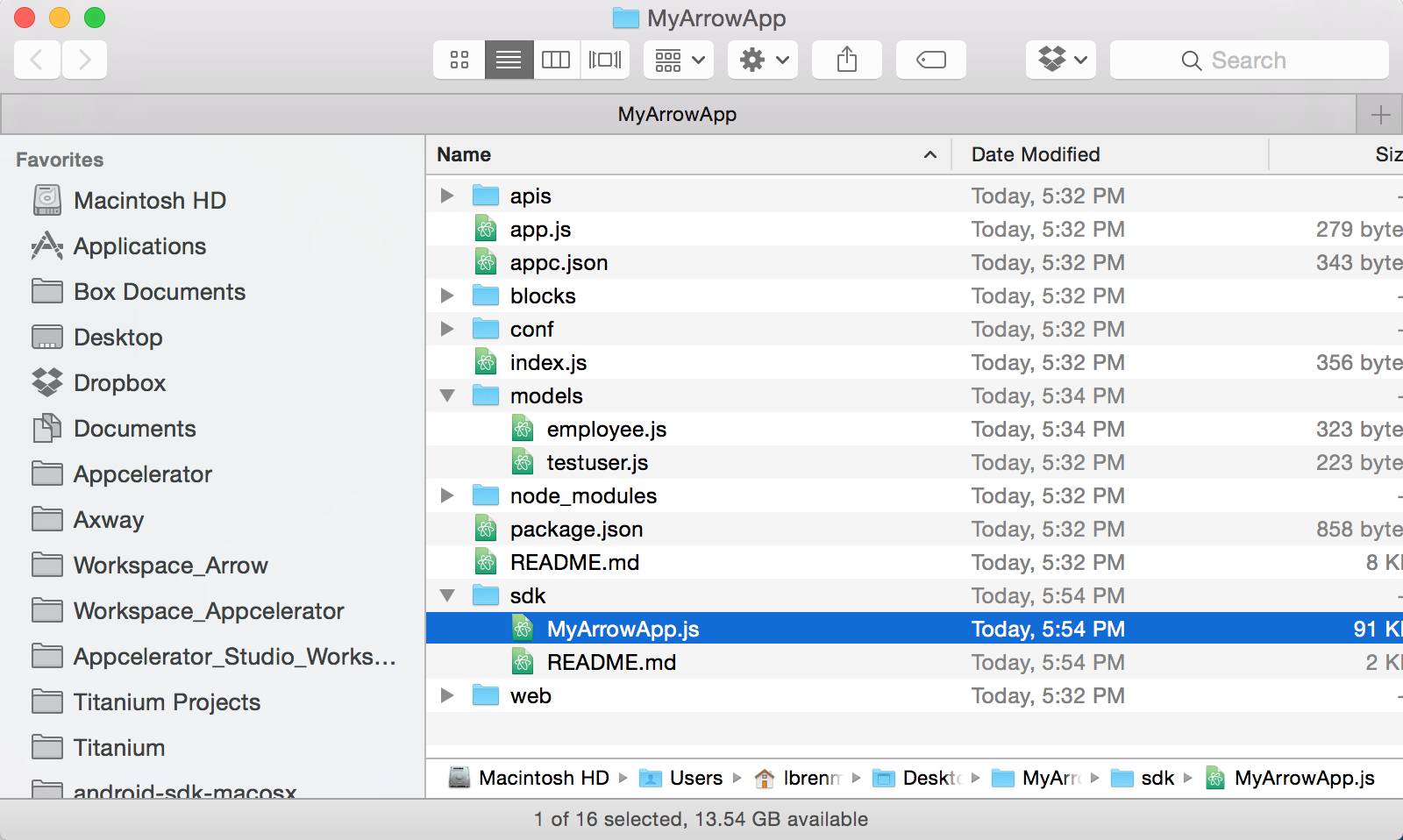
Task: Open the item arrangement dropdown
Action: tap(679, 60)
